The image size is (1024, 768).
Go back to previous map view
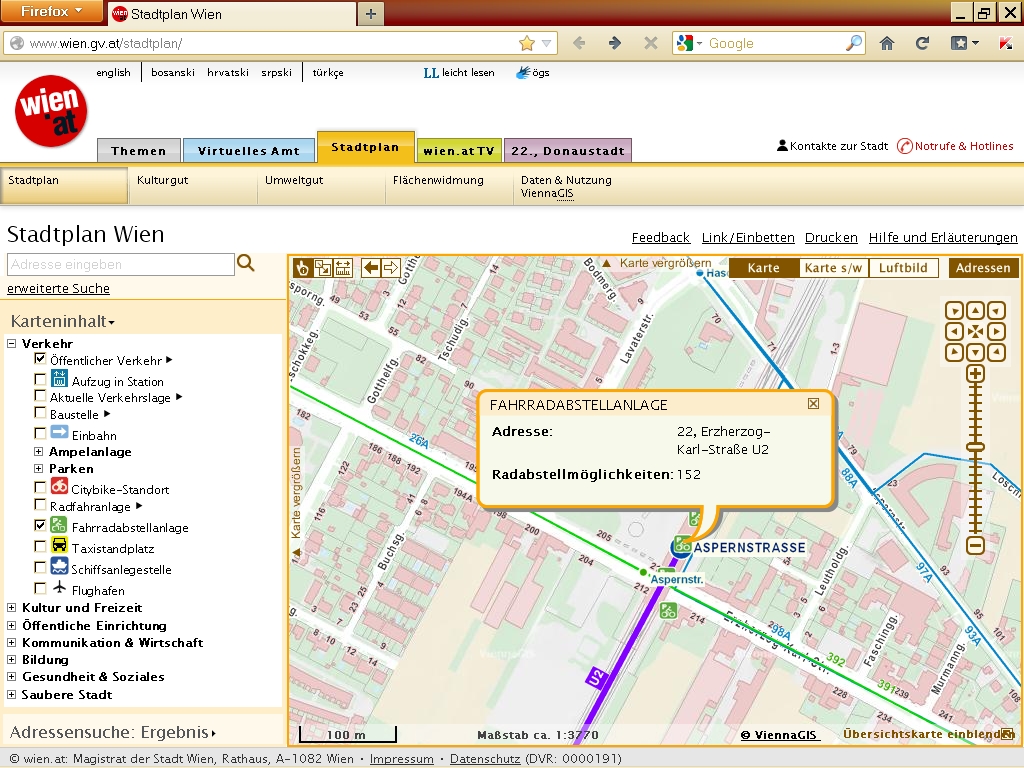371,267
